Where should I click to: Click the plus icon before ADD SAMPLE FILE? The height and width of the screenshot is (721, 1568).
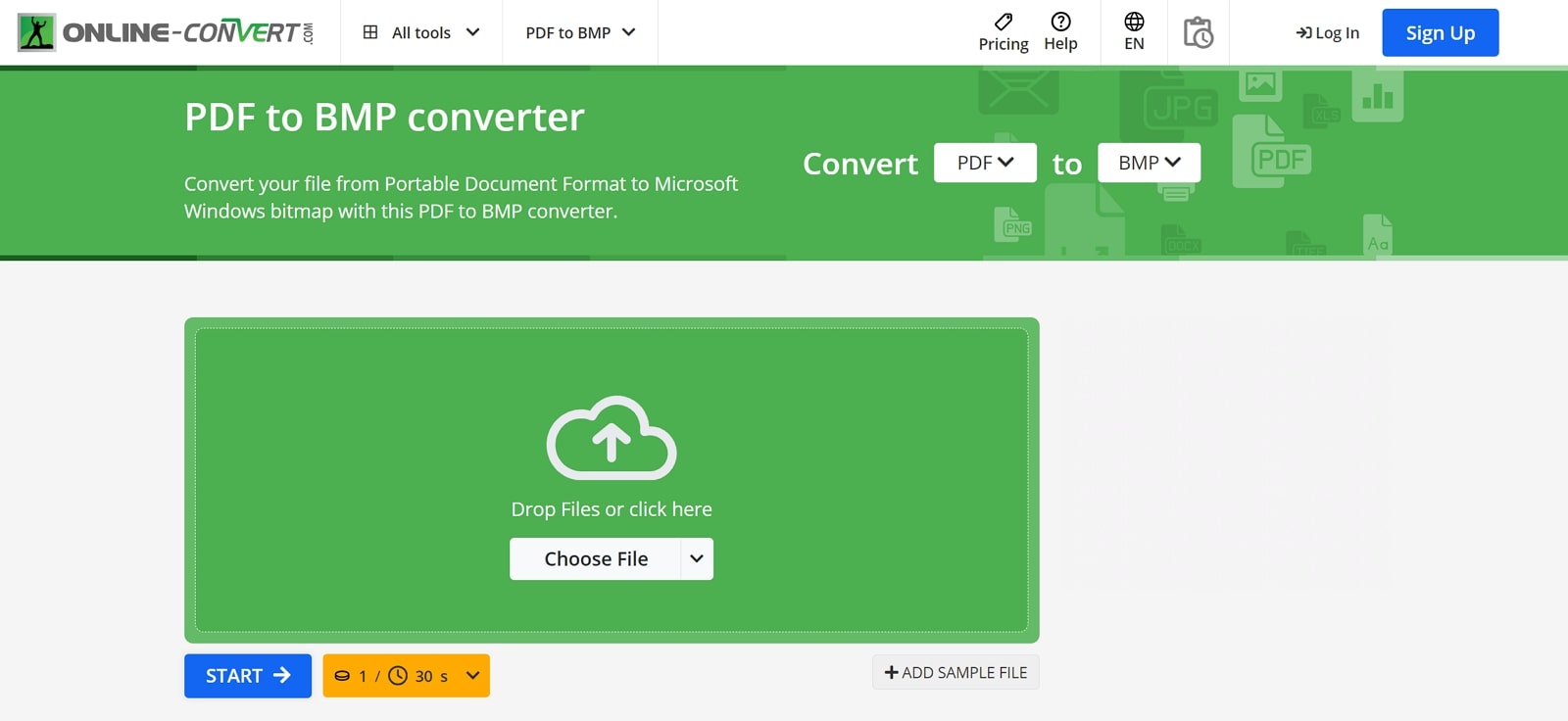tap(891, 672)
